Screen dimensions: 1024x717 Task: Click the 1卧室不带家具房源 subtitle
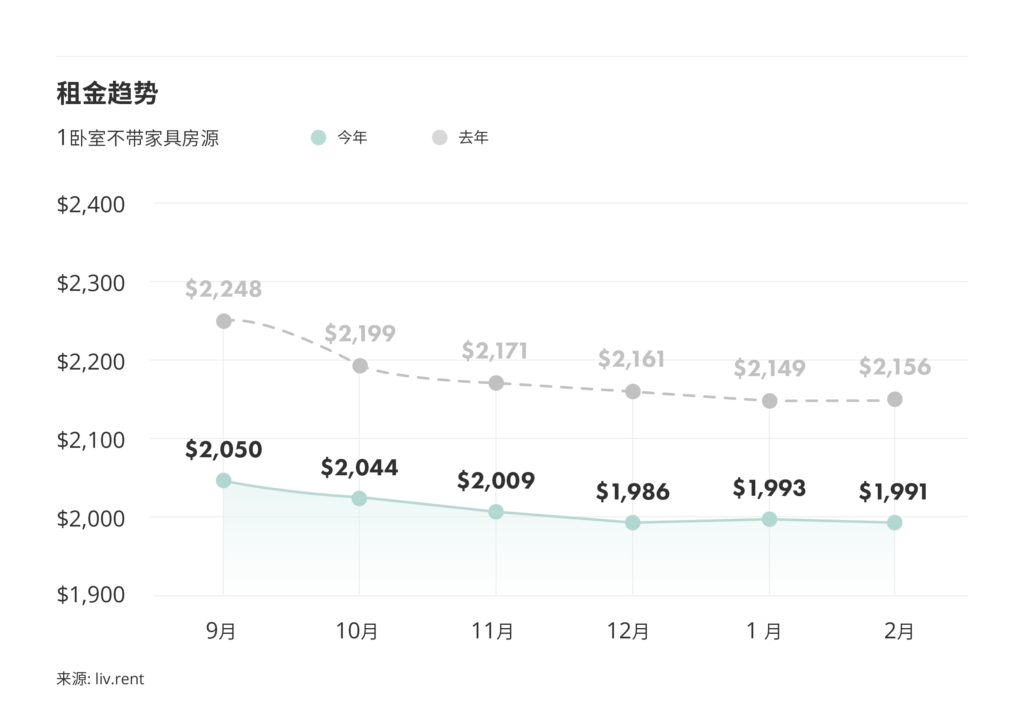pyautogui.click(x=138, y=139)
